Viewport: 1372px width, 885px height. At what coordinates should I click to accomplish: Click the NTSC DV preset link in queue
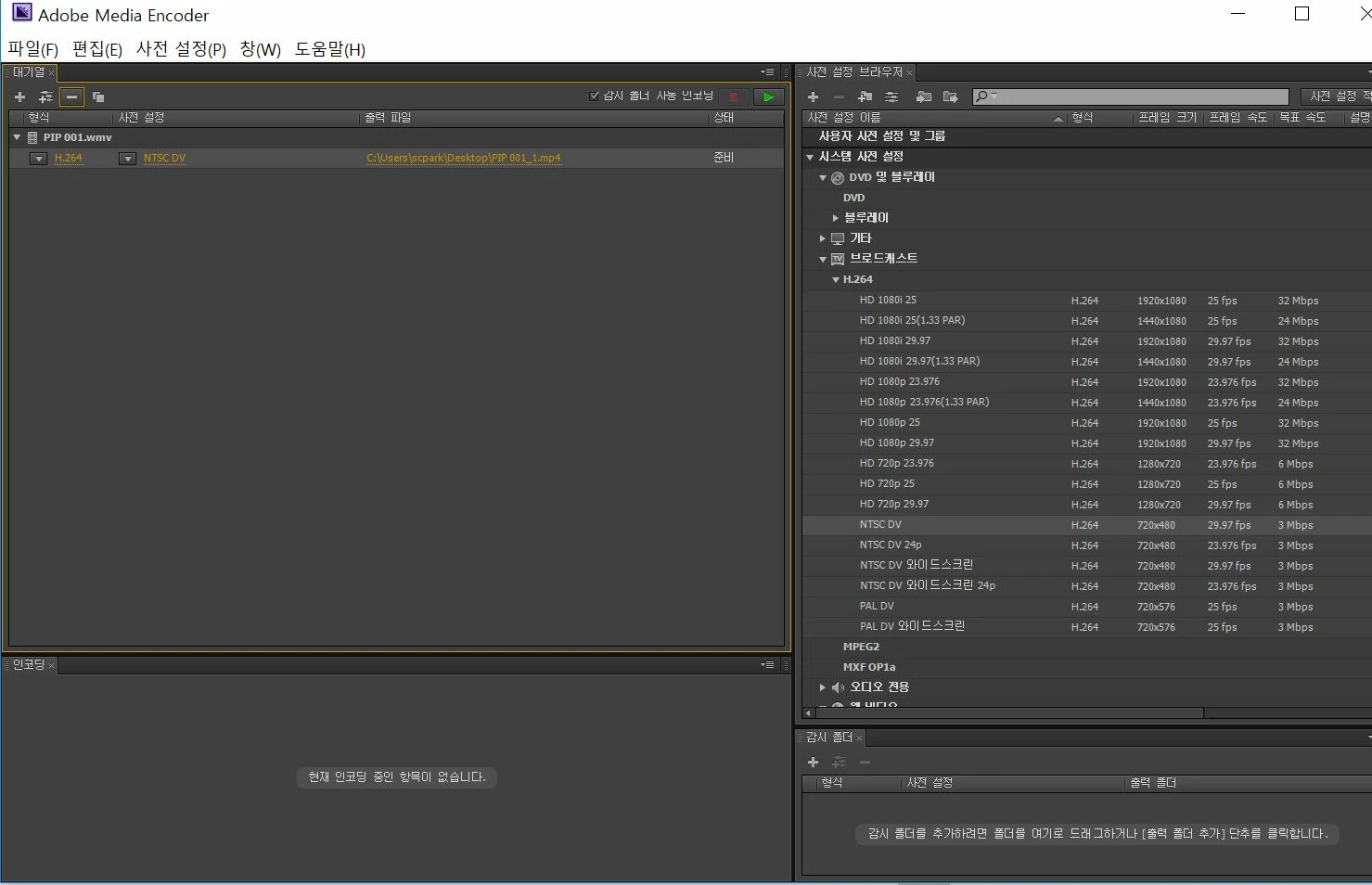pos(164,158)
